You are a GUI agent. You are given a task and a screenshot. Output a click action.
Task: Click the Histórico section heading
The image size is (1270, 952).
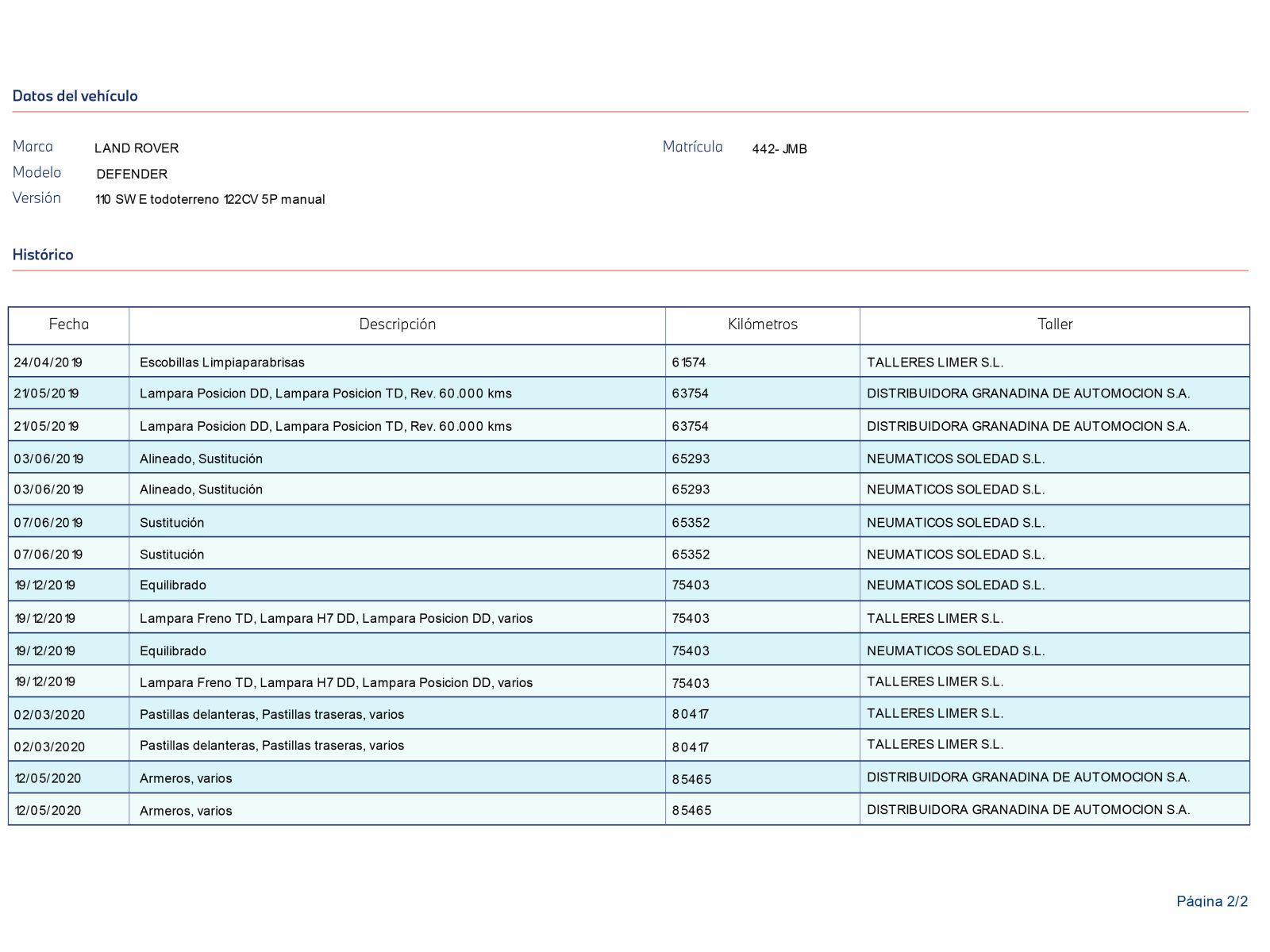coord(43,255)
